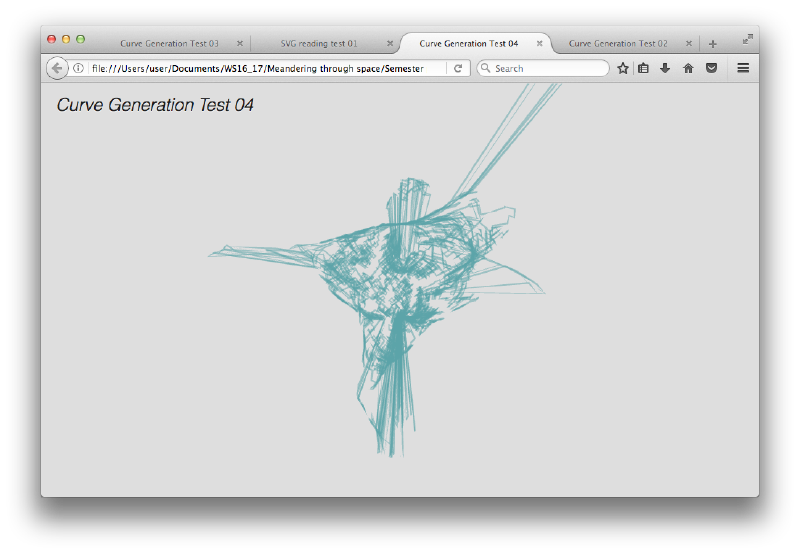Go to the home page icon
800x554 pixels.
coord(688,68)
